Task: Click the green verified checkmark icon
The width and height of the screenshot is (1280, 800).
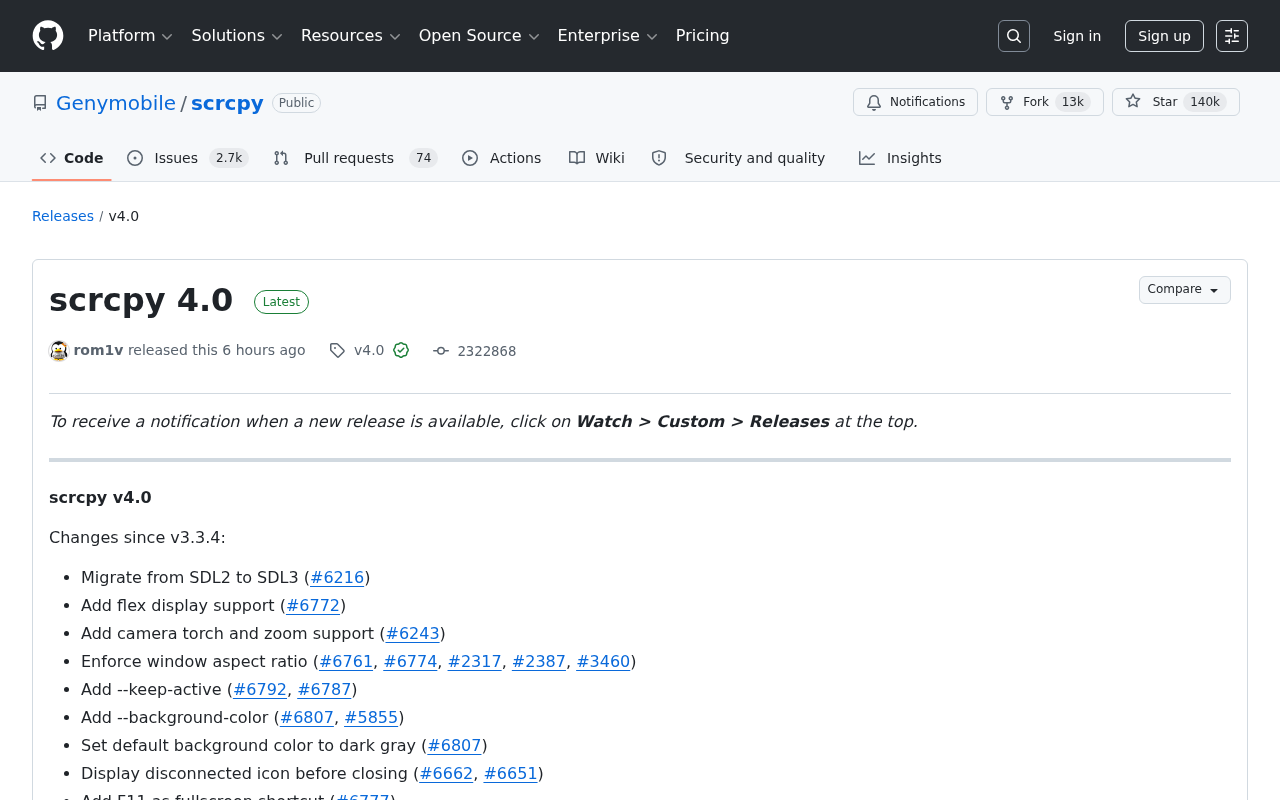Action: (x=401, y=350)
